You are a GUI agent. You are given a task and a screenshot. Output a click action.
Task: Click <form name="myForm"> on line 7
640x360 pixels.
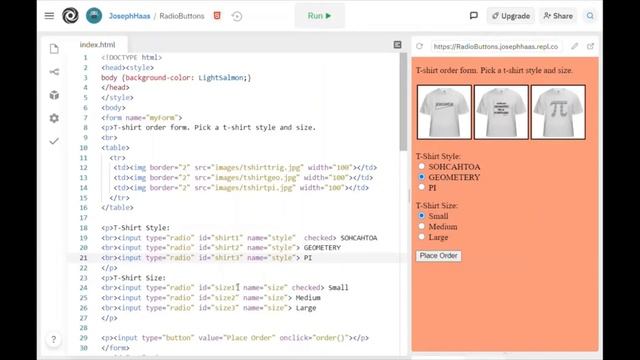coord(142,118)
